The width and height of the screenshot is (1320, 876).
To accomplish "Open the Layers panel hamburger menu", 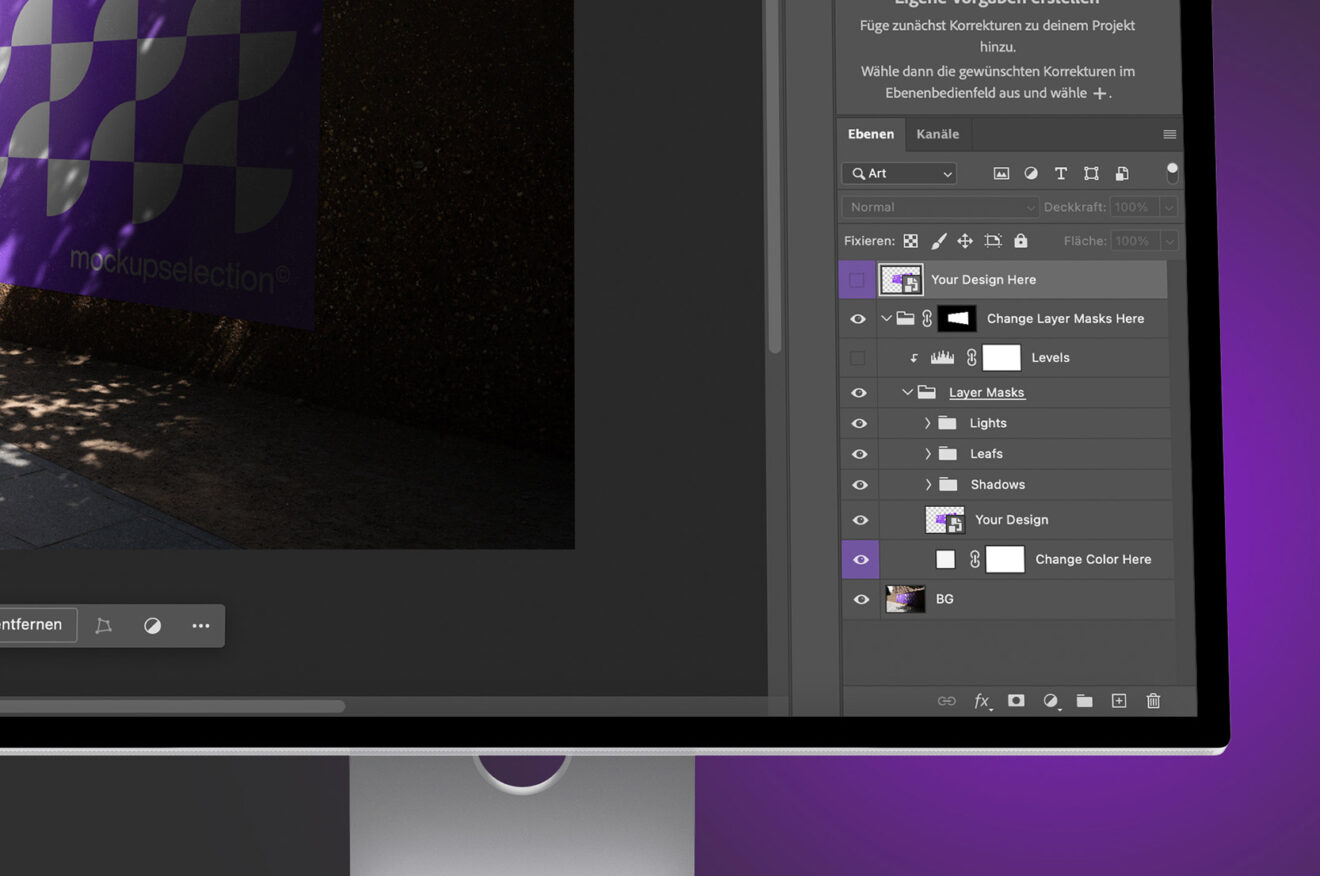I will (1169, 134).
